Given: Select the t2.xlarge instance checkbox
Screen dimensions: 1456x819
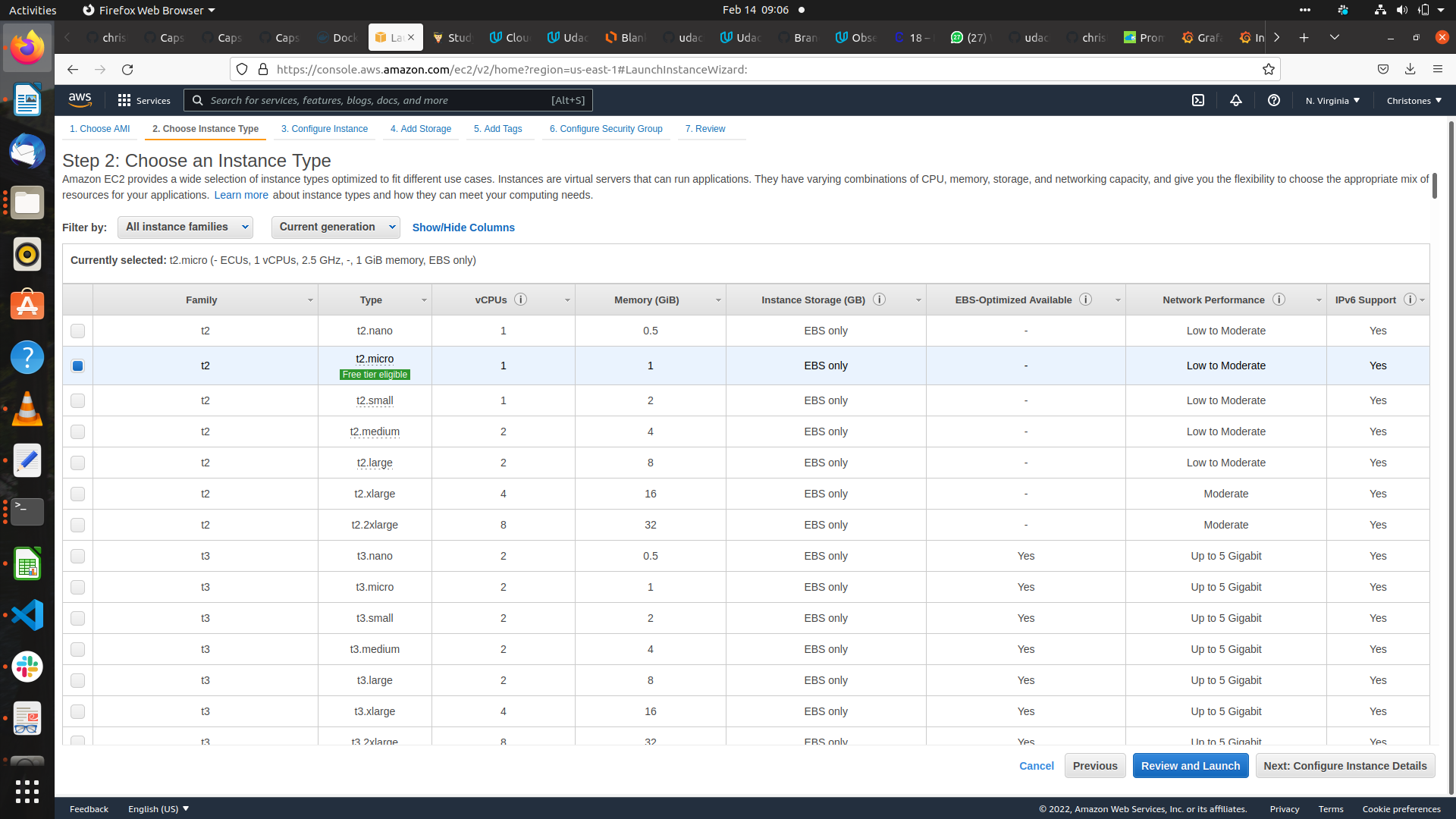Looking at the screenshot, I should (x=77, y=494).
